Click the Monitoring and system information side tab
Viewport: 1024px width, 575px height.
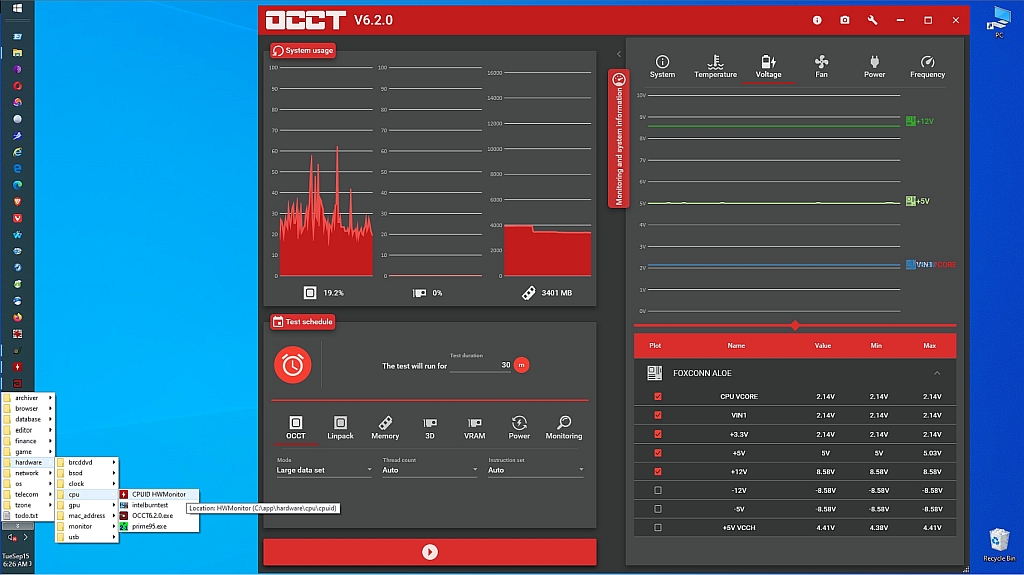618,139
